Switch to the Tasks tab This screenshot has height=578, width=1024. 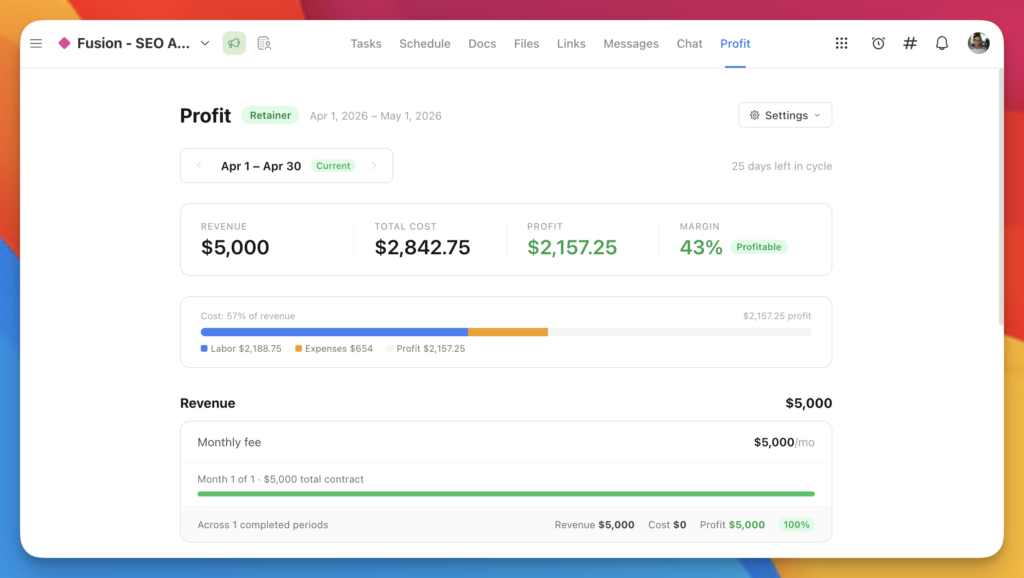click(366, 44)
